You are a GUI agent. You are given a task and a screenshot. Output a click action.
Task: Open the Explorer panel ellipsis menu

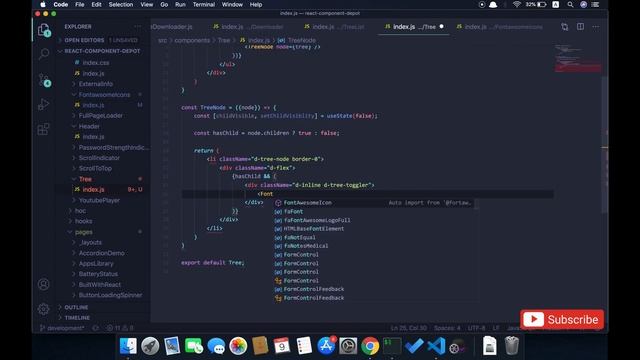pos(138,27)
